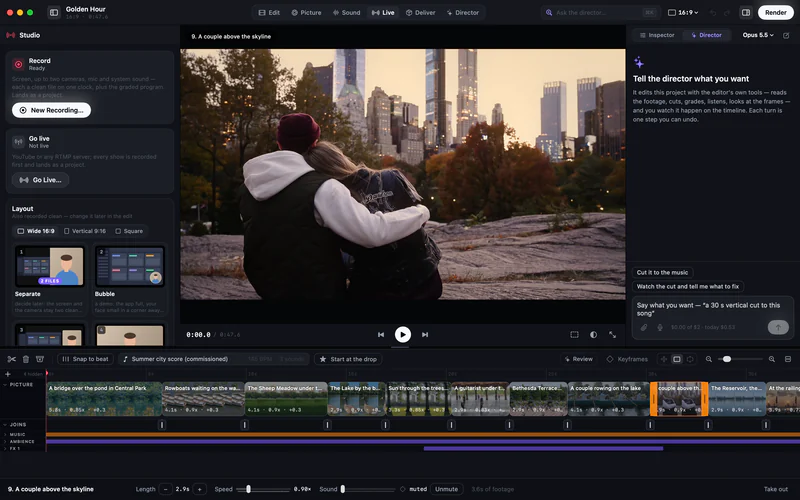Click the timeline panel collapse icon at far right
The height and width of the screenshot is (500, 800).
(788, 359)
